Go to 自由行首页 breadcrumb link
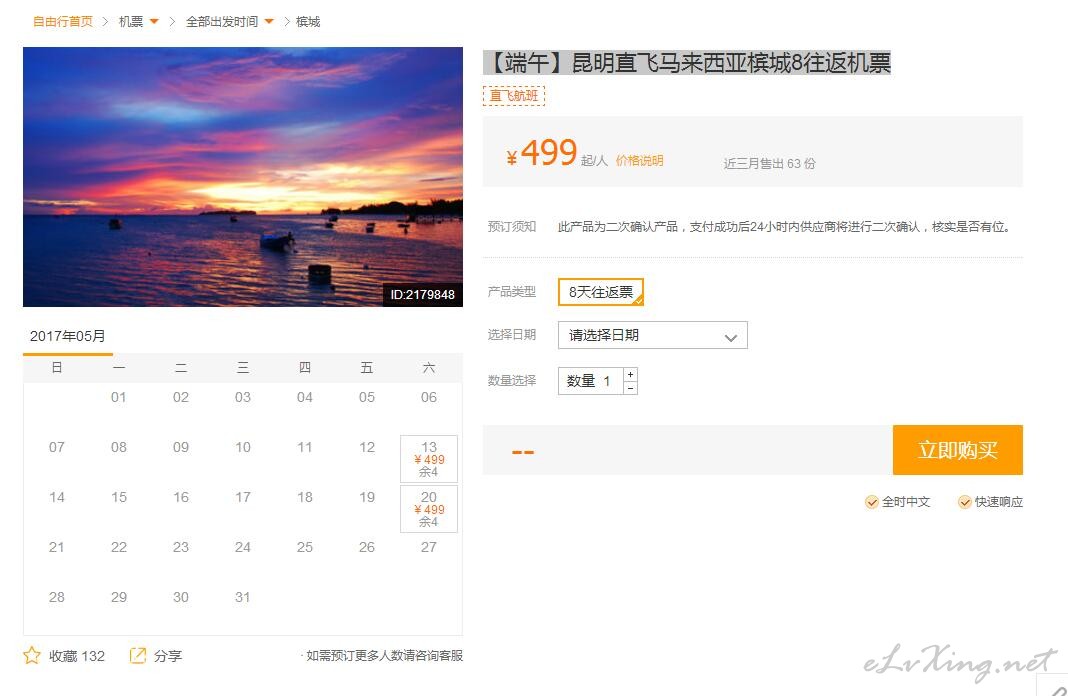The width and height of the screenshot is (1068, 696). [x=63, y=22]
